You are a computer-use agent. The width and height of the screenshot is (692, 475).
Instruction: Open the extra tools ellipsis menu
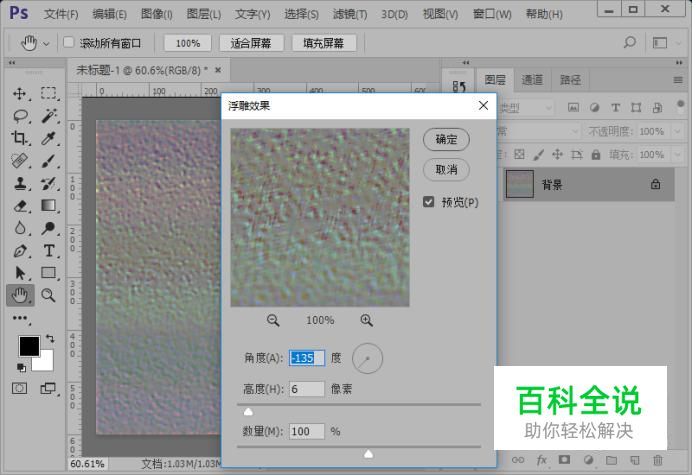20,318
